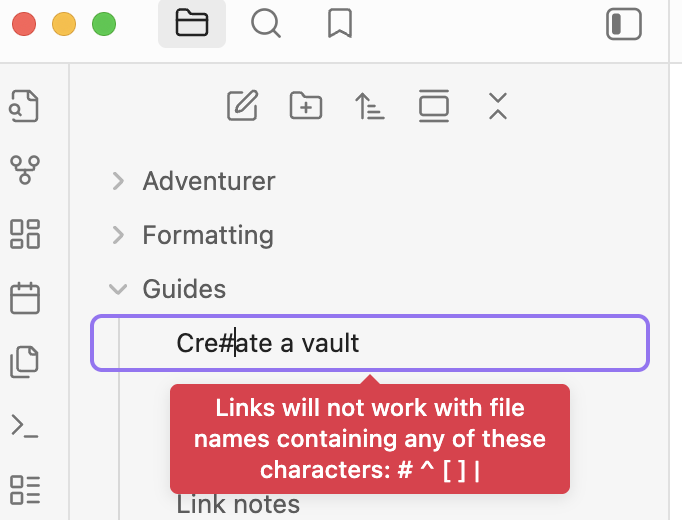Screen dimensions: 682x520
Task: Open the search tab
Action: (x=265, y=24)
